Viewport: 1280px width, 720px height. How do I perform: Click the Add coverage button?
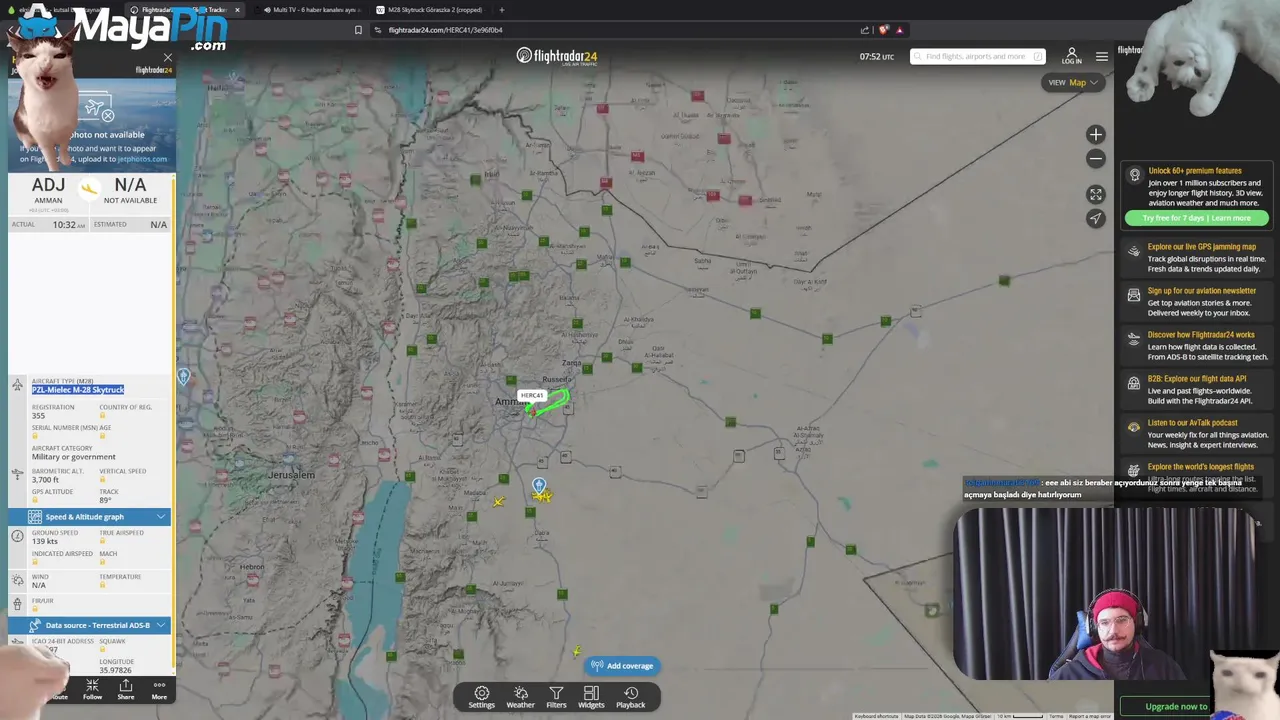click(622, 666)
